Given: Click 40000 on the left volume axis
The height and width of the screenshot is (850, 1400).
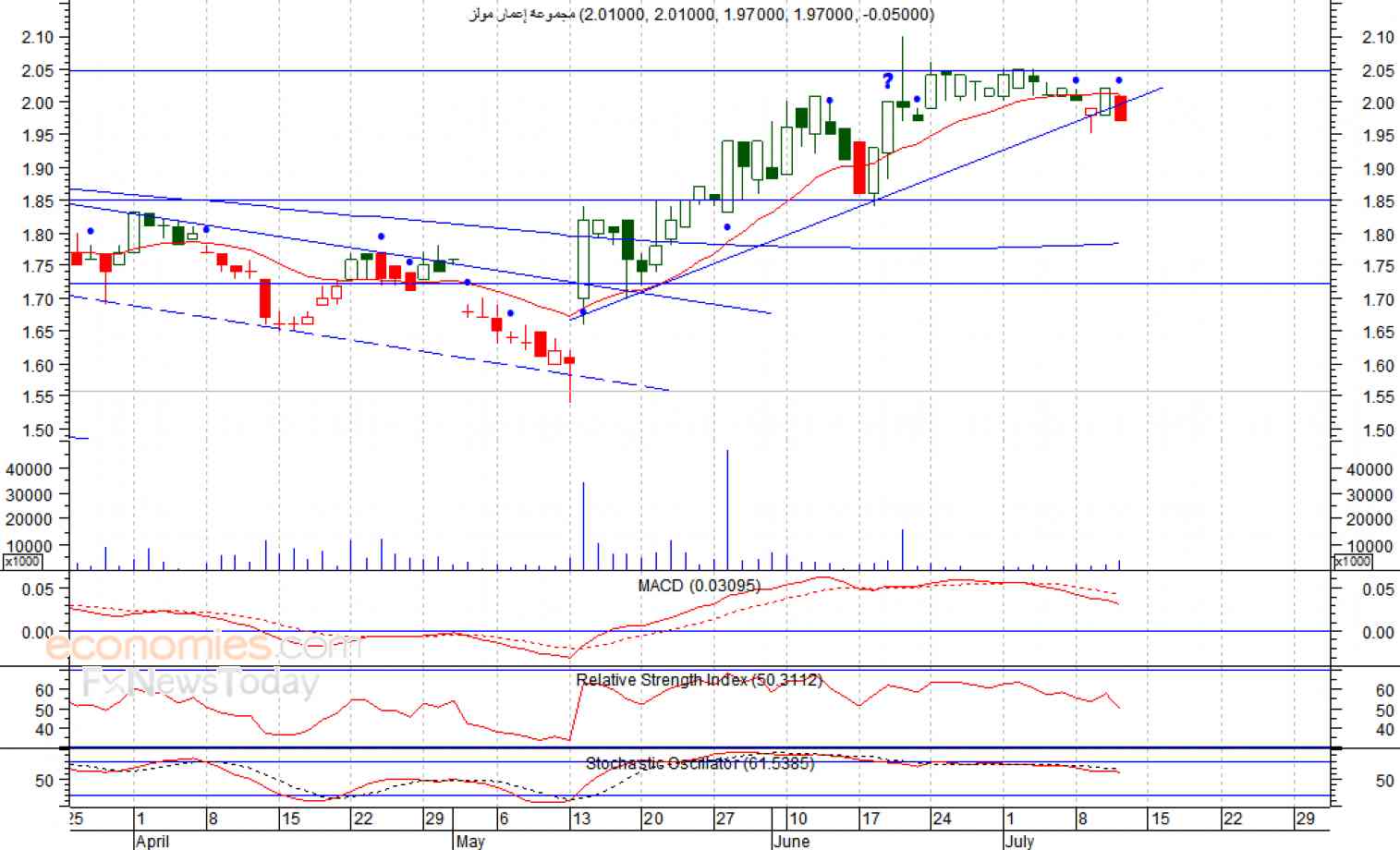Looking at the screenshot, I should (30, 469).
